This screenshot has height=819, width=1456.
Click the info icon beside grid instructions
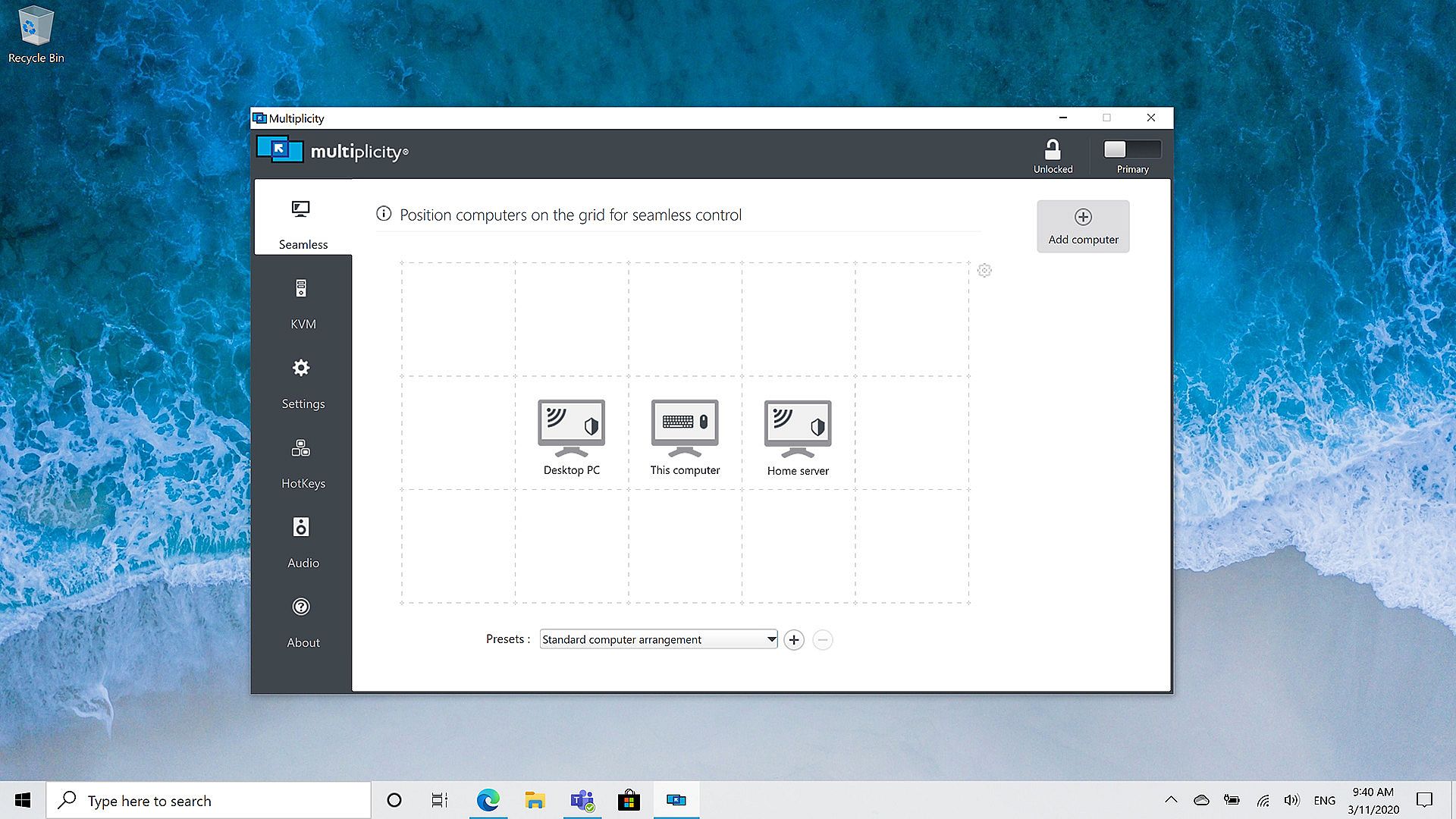click(x=384, y=215)
